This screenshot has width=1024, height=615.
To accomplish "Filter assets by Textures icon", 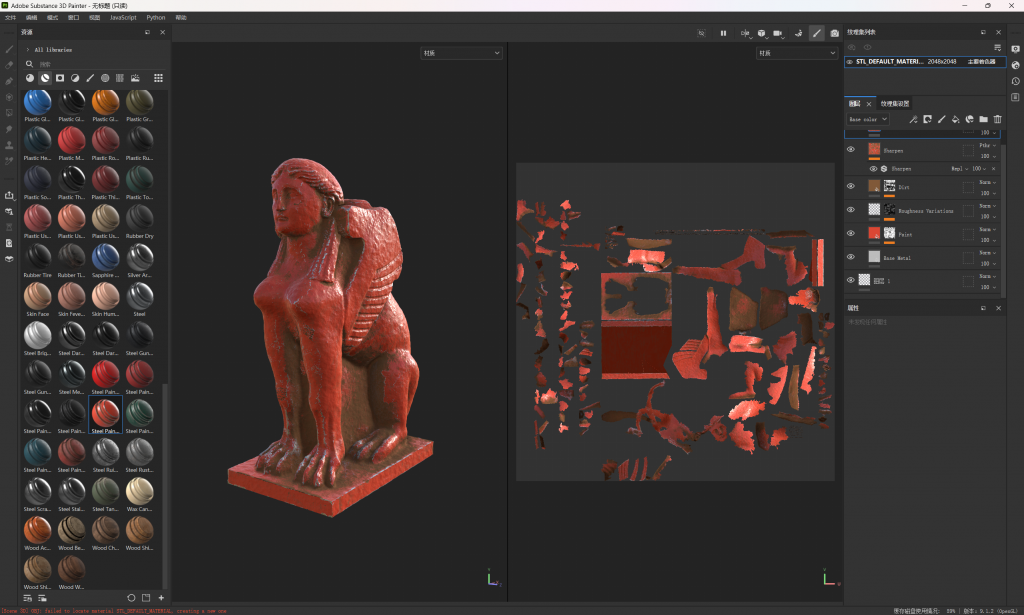I will (120, 78).
